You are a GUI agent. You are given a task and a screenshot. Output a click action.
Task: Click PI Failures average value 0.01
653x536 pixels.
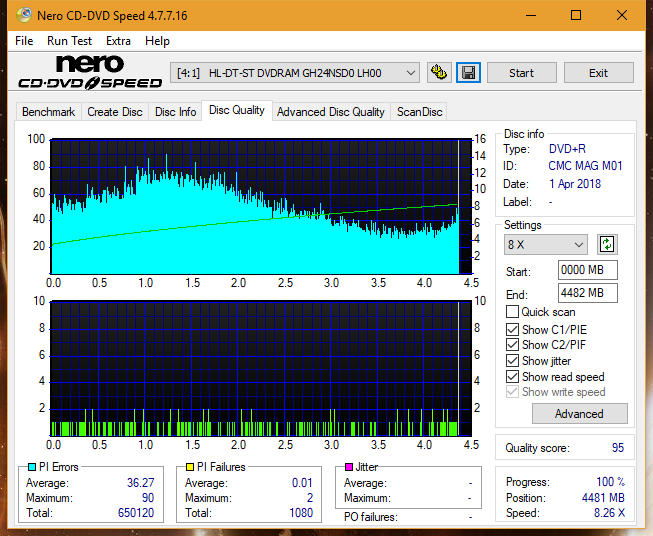(x=302, y=483)
